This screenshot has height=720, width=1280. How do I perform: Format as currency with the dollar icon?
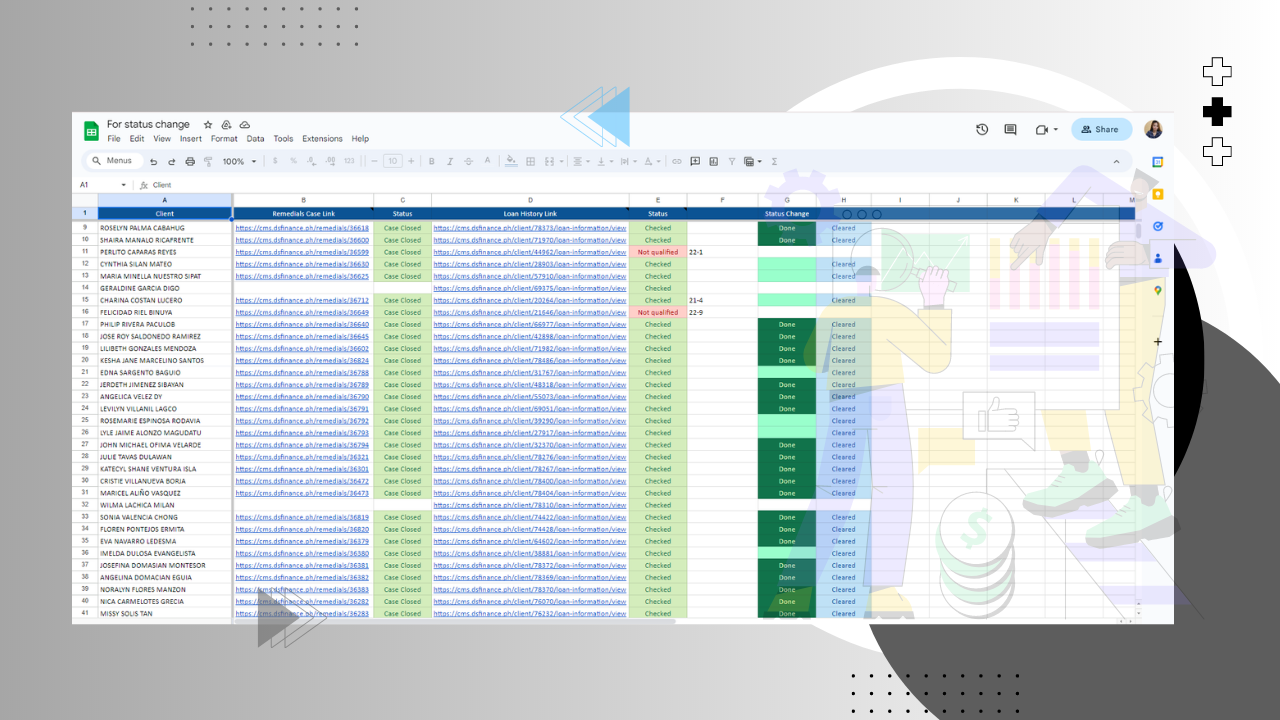coord(276,161)
